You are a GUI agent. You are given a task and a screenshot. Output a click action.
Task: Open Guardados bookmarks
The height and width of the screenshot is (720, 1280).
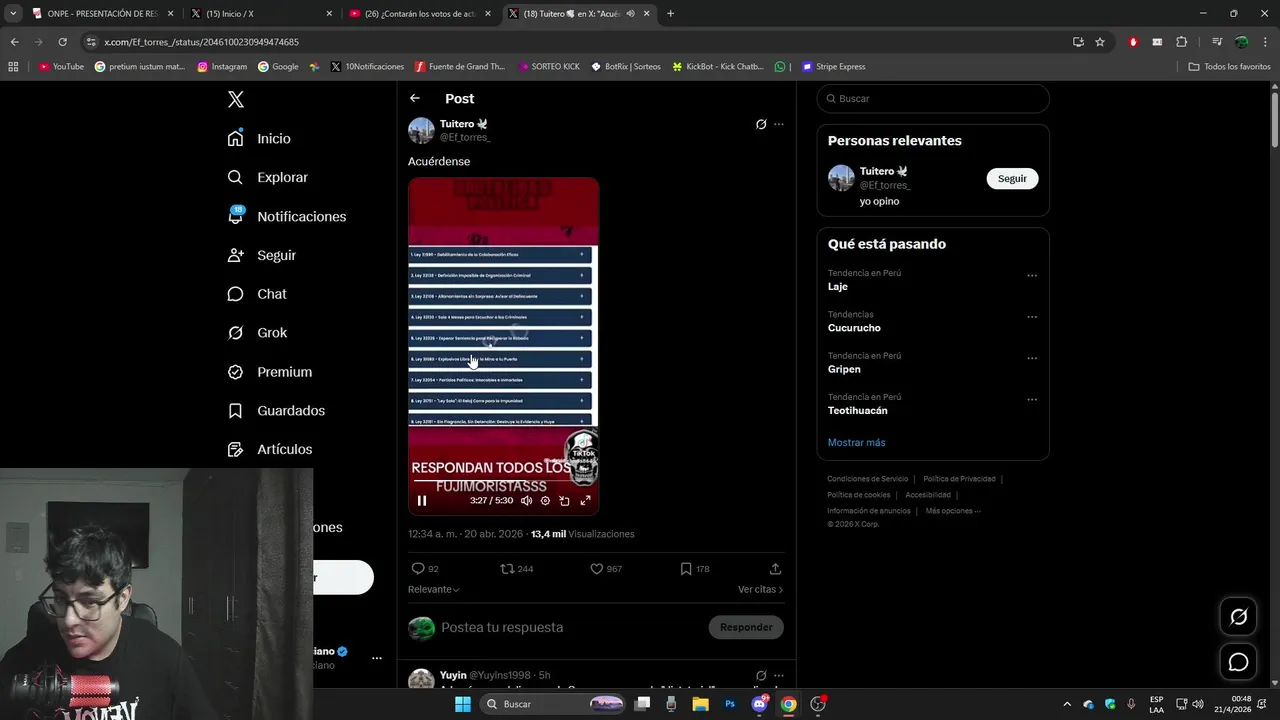pyautogui.click(x=276, y=411)
